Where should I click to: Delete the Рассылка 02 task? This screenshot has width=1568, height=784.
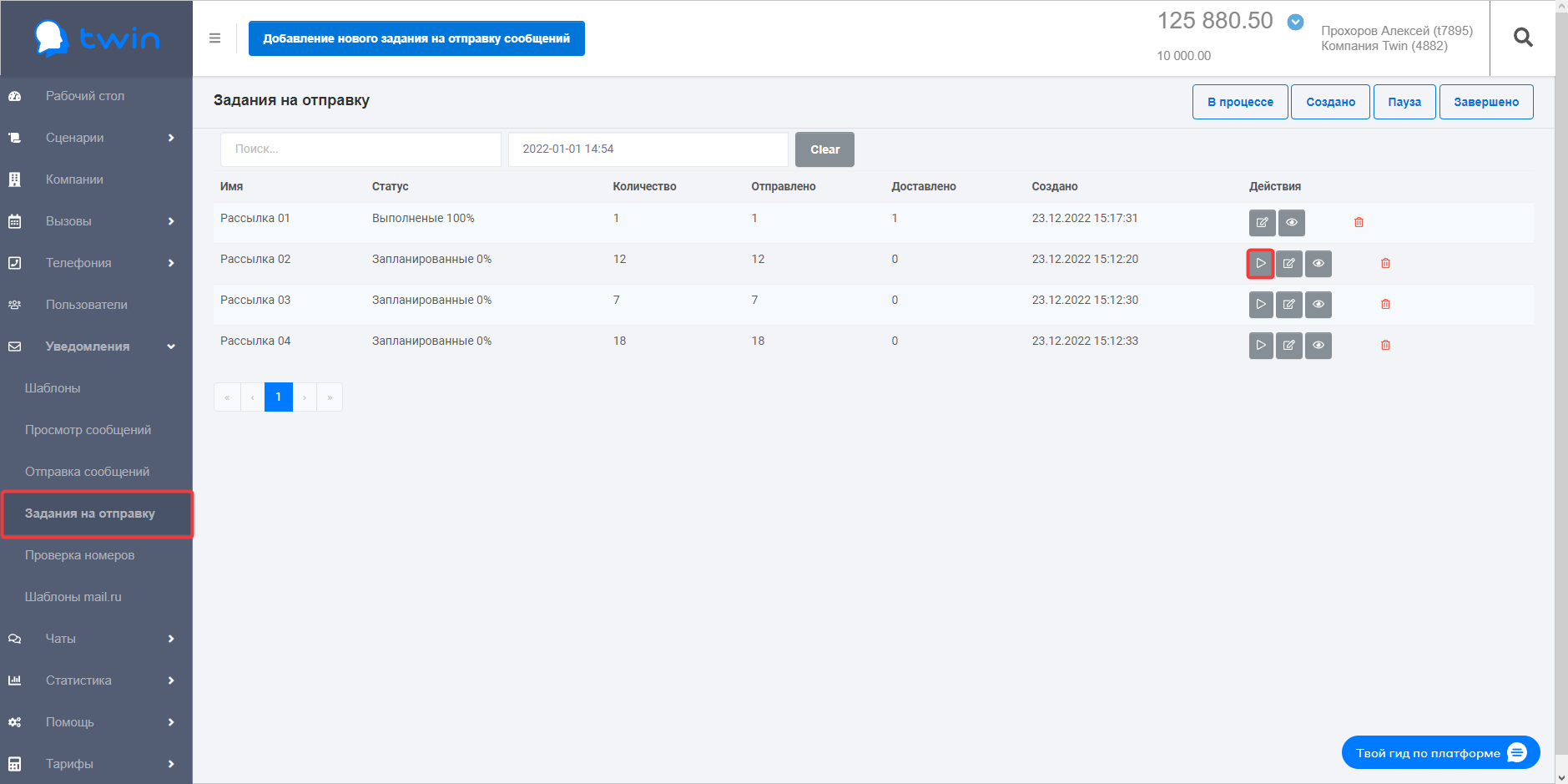point(1385,264)
